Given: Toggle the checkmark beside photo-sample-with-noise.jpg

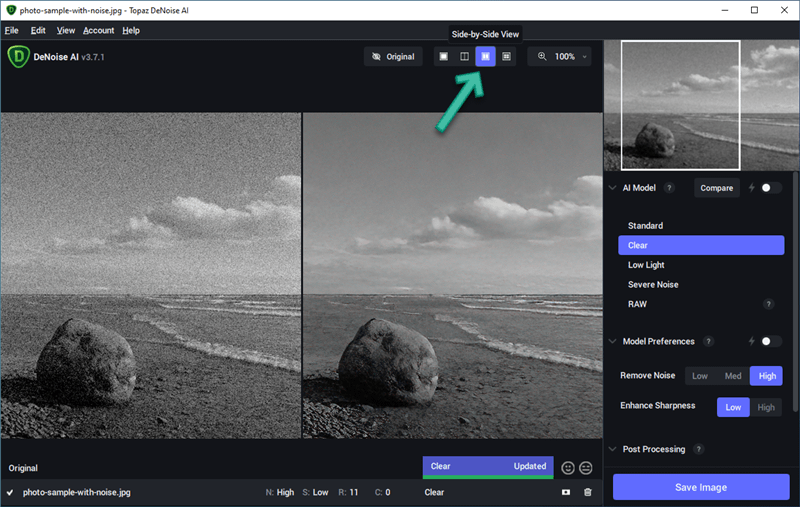Looking at the screenshot, I should click(10, 492).
